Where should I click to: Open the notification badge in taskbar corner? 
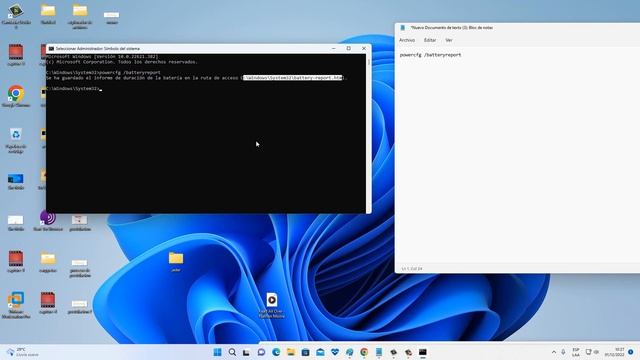point(631,352)
